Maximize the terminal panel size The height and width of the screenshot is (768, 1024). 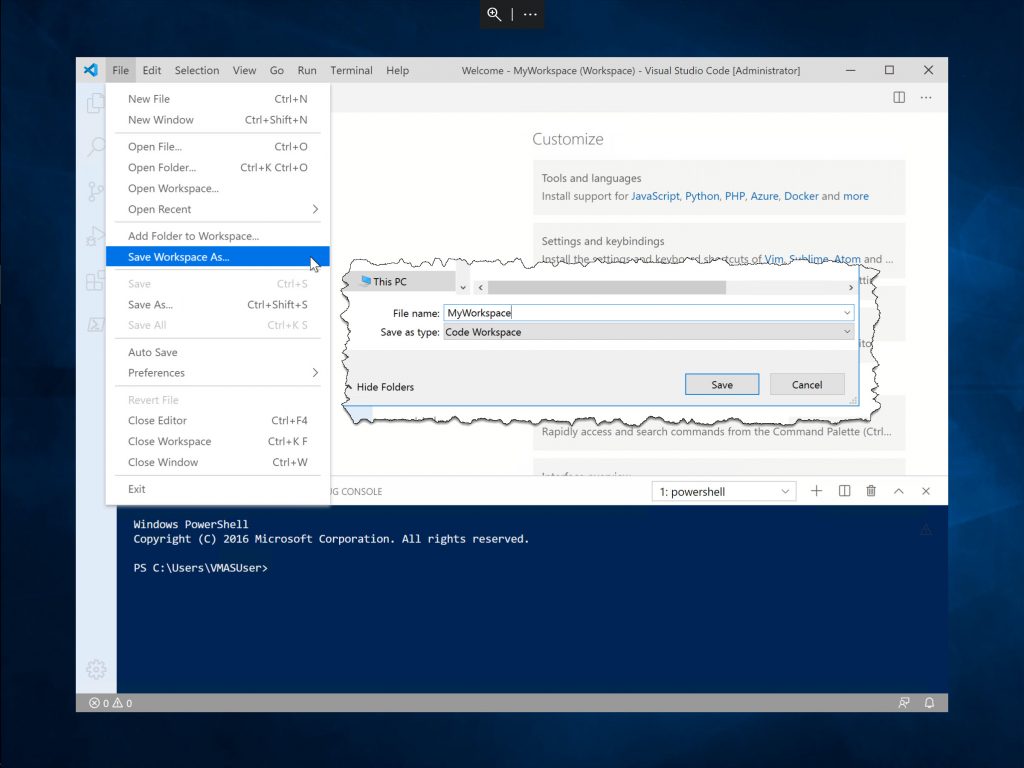(899, 491)
